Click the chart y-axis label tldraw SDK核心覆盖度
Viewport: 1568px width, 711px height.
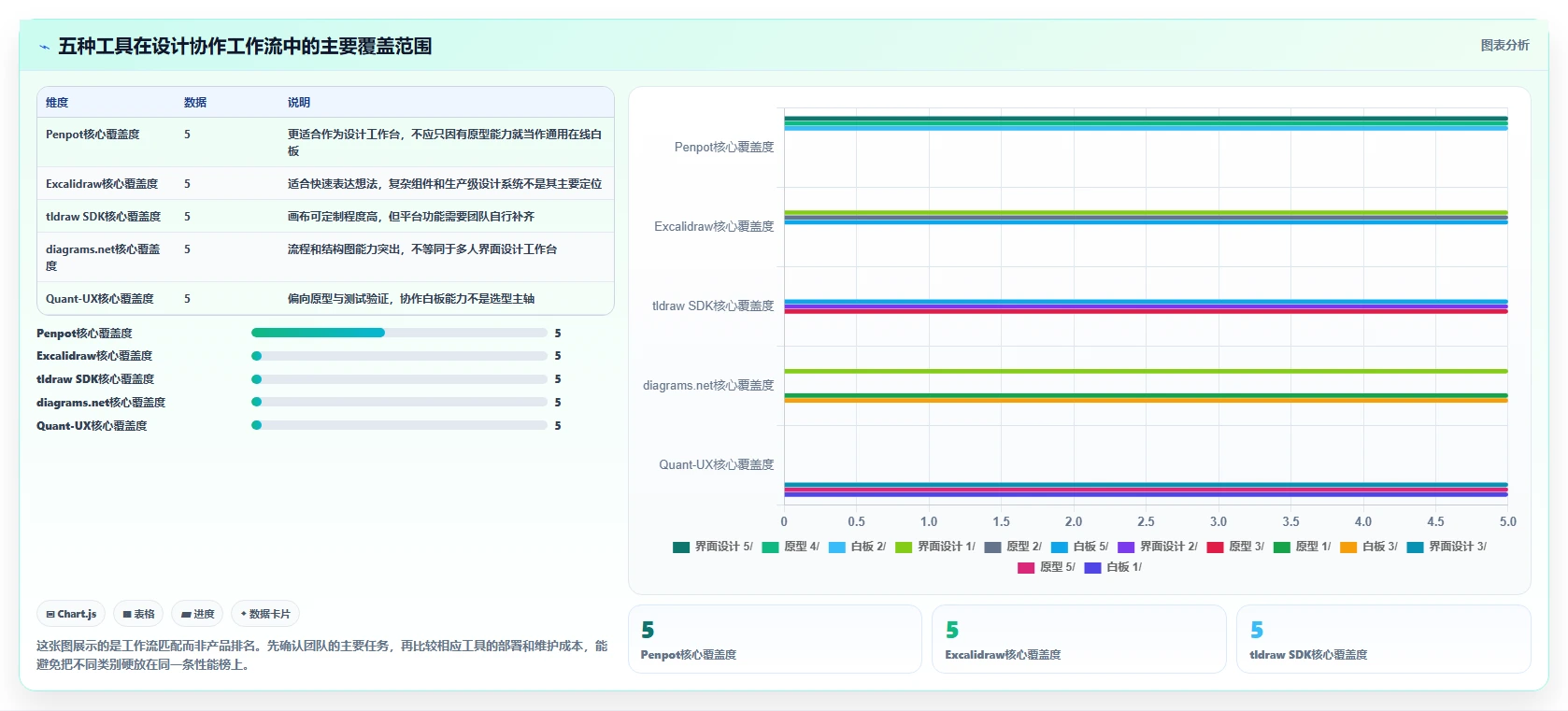click(x=713, y=306)
